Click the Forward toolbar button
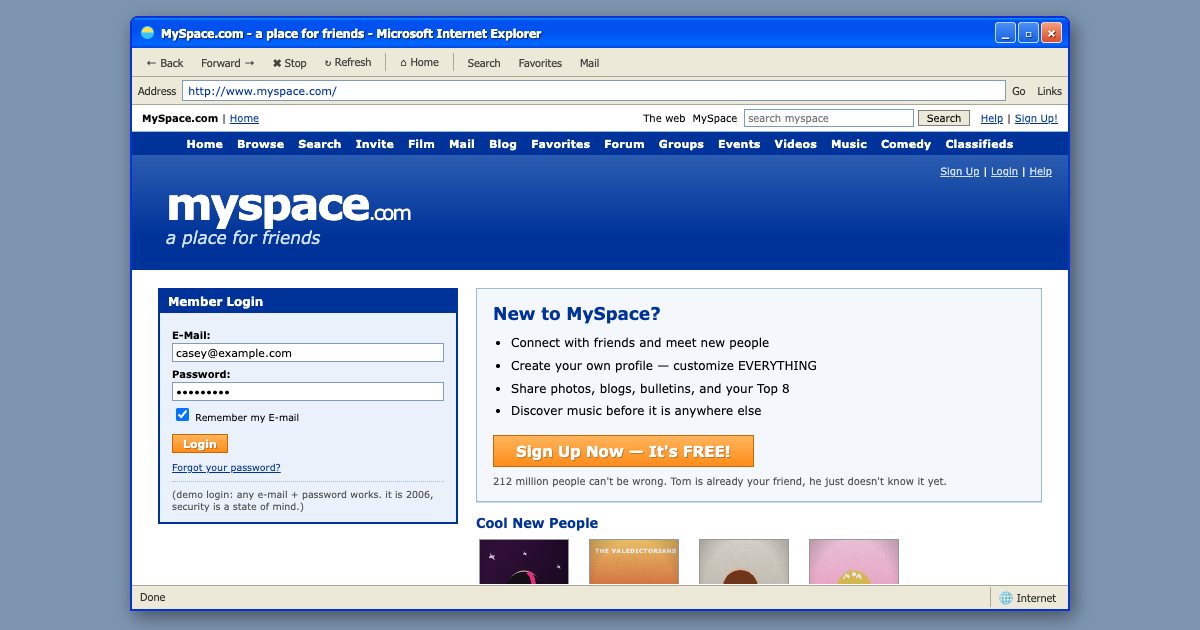Viewport: 1200px width, 630px height. [228, 63]
